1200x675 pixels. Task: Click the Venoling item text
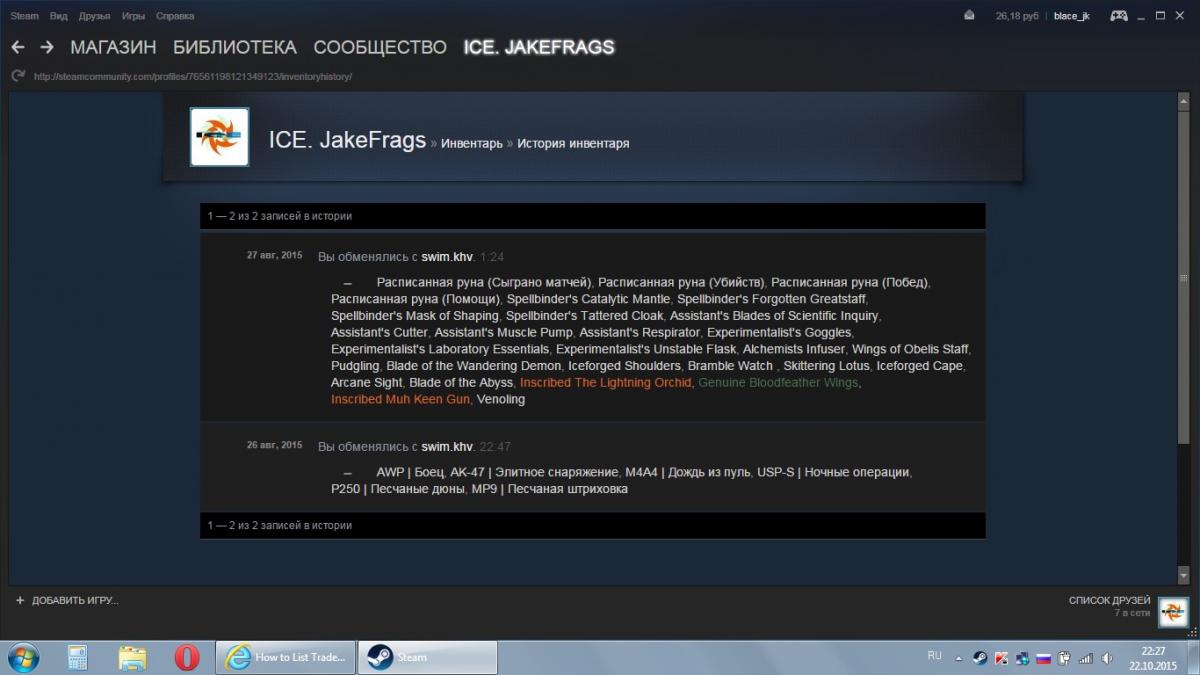coord(501,399)
